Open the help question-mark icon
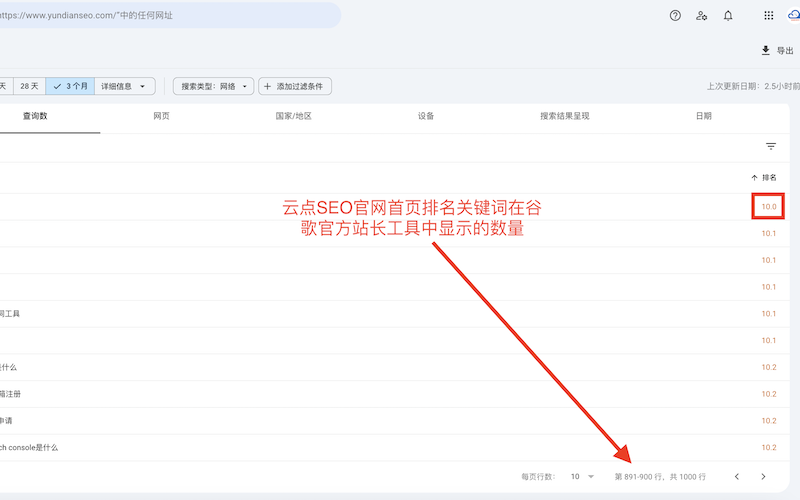This screenshot has height=500, width=800. click(x=675, y=16)
